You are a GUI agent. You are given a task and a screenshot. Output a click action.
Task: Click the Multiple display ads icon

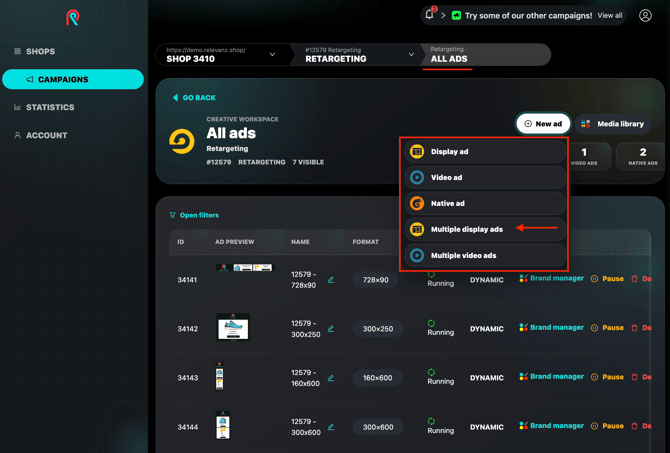[417, 229]
